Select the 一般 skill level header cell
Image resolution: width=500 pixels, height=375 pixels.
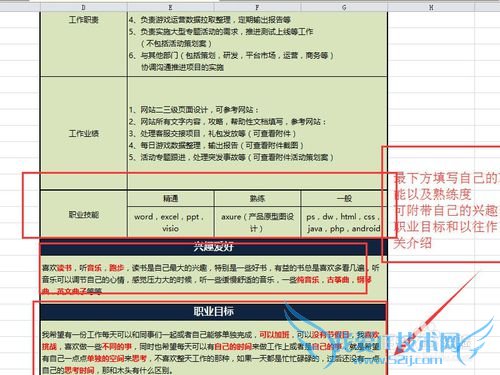click(344, 199)
